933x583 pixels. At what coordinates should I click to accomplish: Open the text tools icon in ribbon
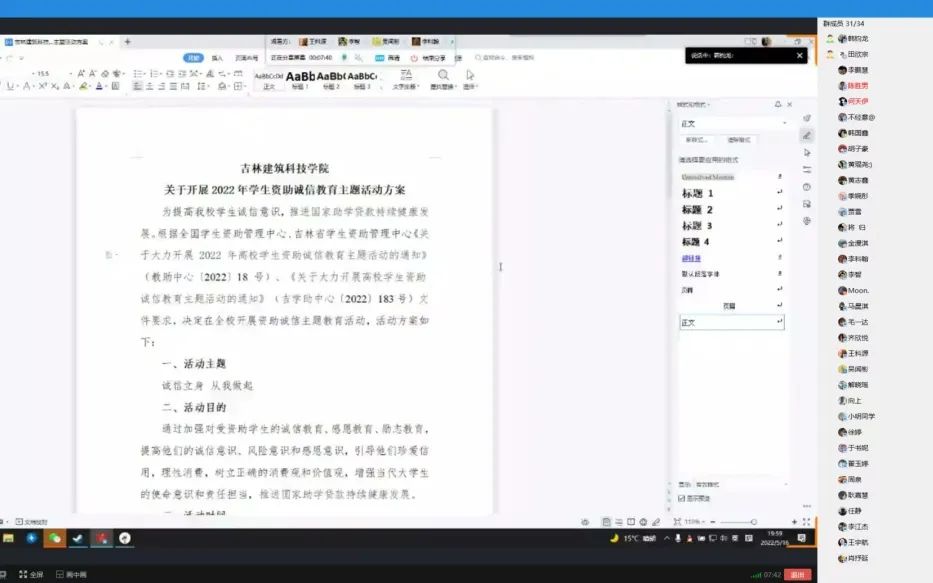click(406, 76)
